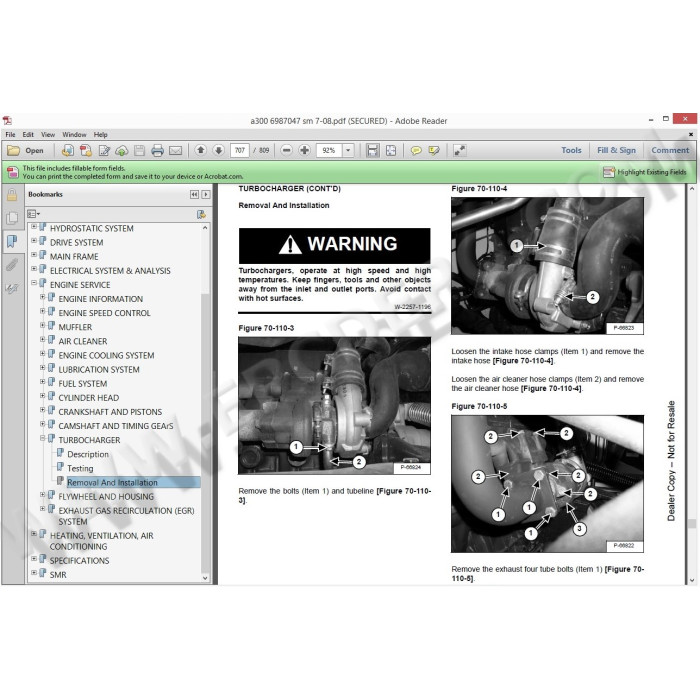Click the page number field showing 707
Viewport: 700px width, 700px height.
point(240,150)
